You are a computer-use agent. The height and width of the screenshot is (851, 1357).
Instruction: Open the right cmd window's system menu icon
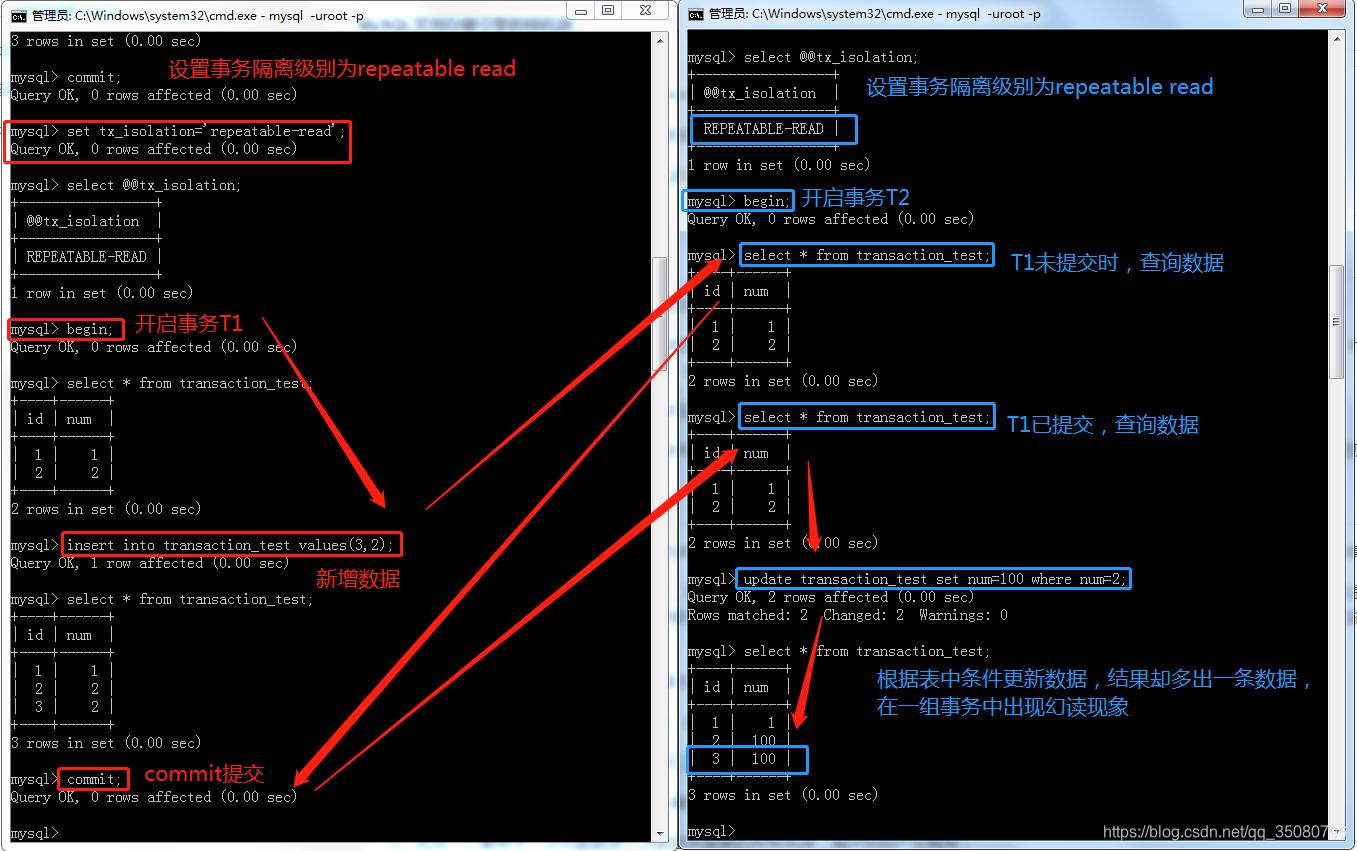[695, 14]
